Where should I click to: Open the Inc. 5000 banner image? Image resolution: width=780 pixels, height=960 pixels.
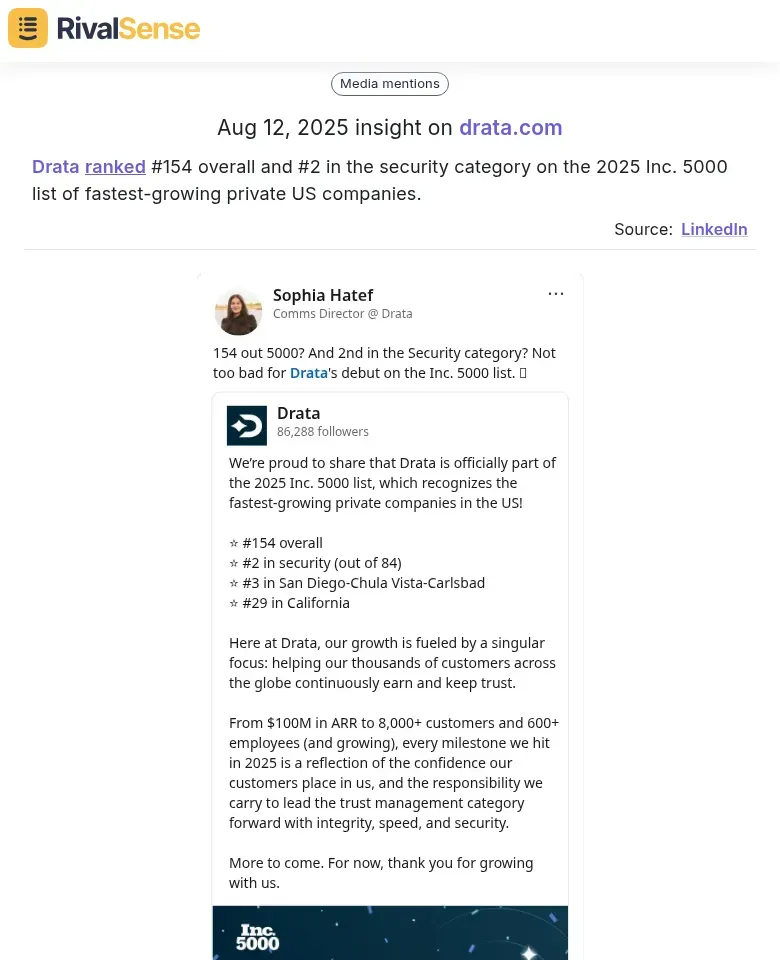click(390, 932)
